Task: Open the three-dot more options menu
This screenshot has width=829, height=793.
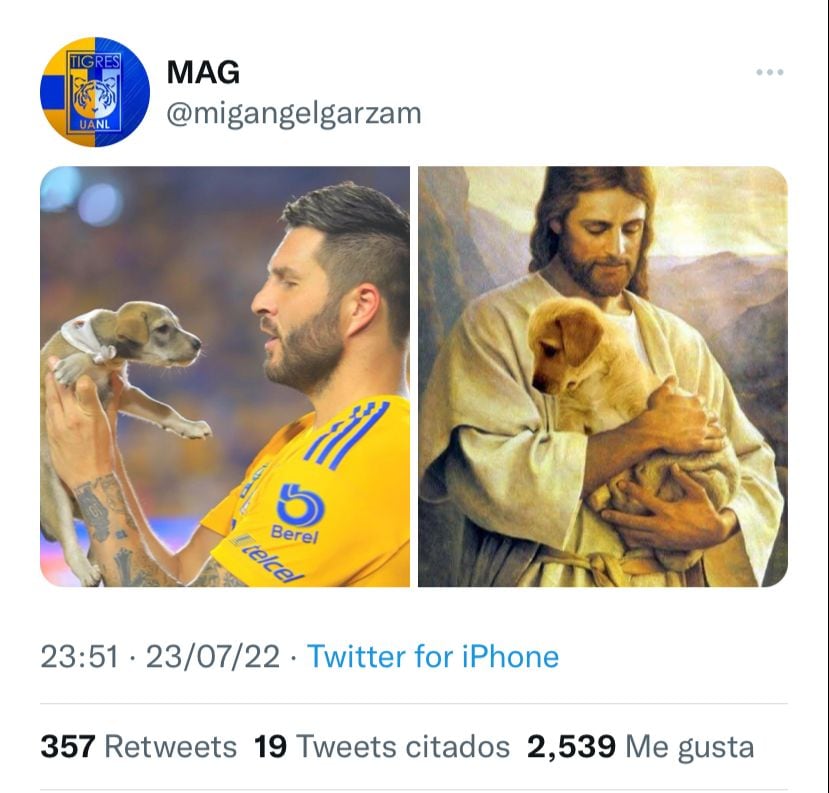Action: point(769,73)
